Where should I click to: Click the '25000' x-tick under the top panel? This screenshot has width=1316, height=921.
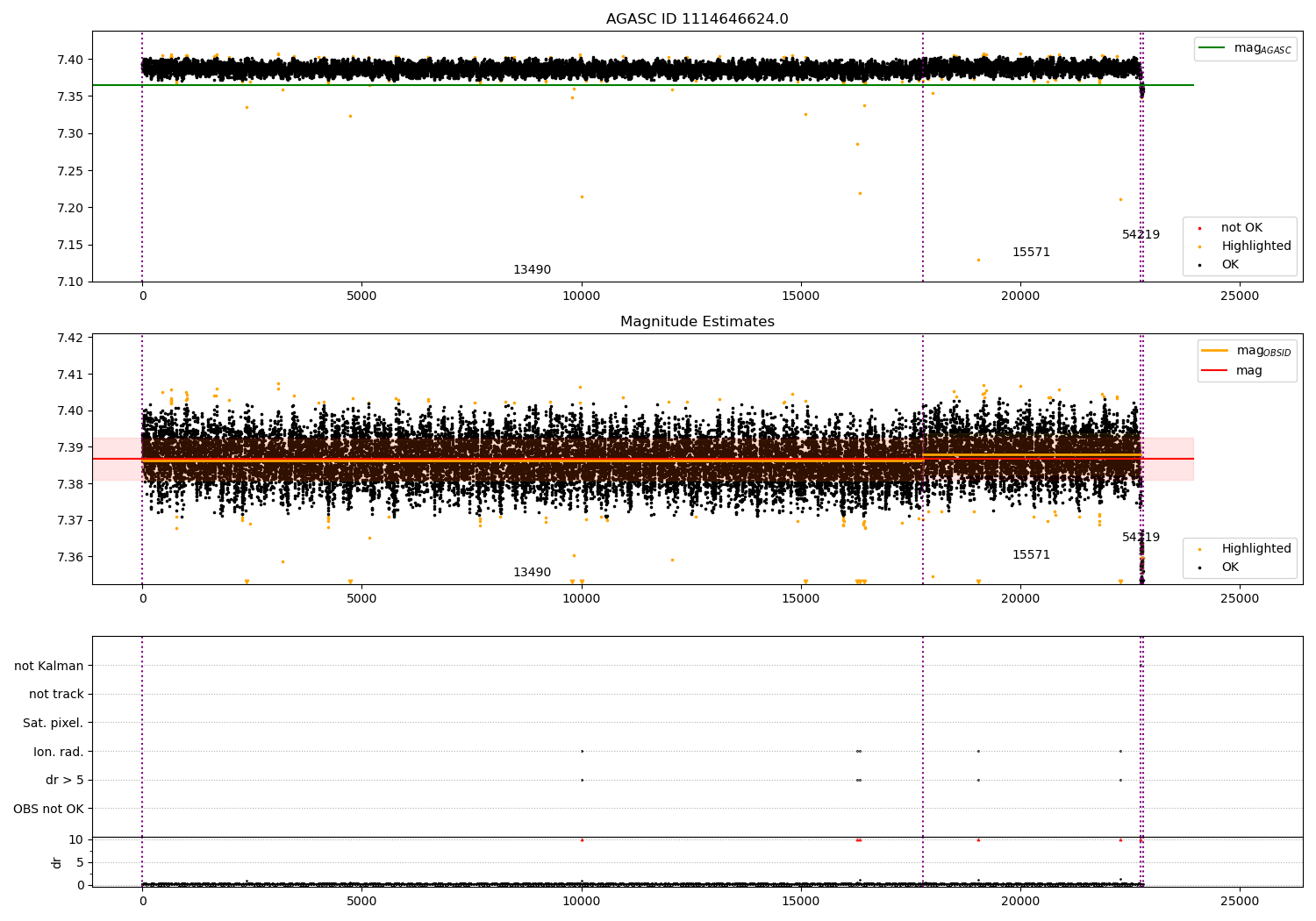(x=1240, y=296)
